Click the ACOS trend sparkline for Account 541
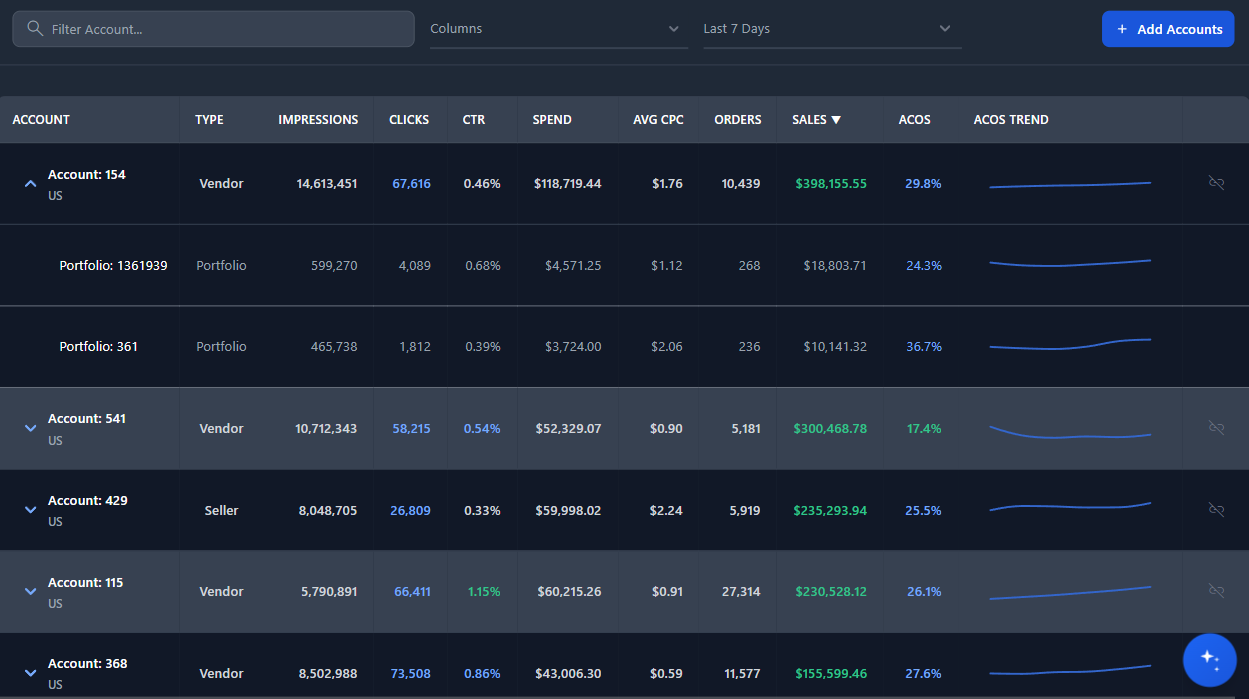1249x699 pixels. (1070, 433)
